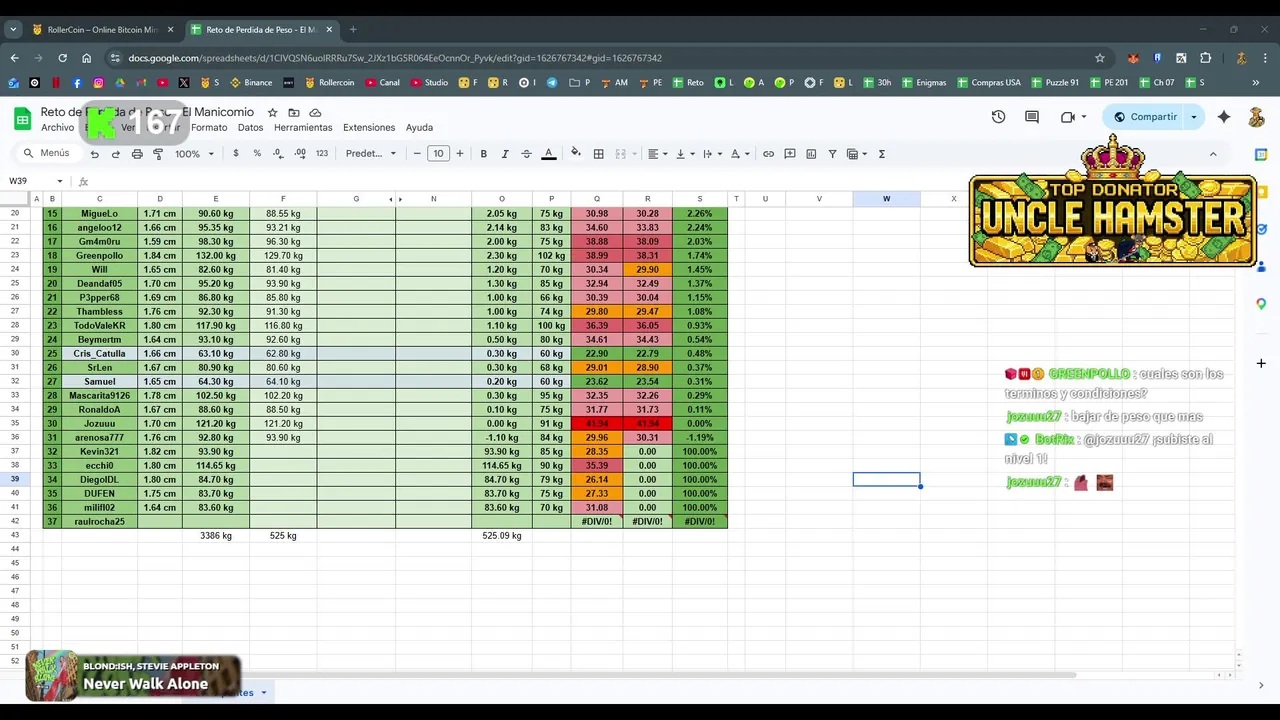Increase the font size

(460, 154)
